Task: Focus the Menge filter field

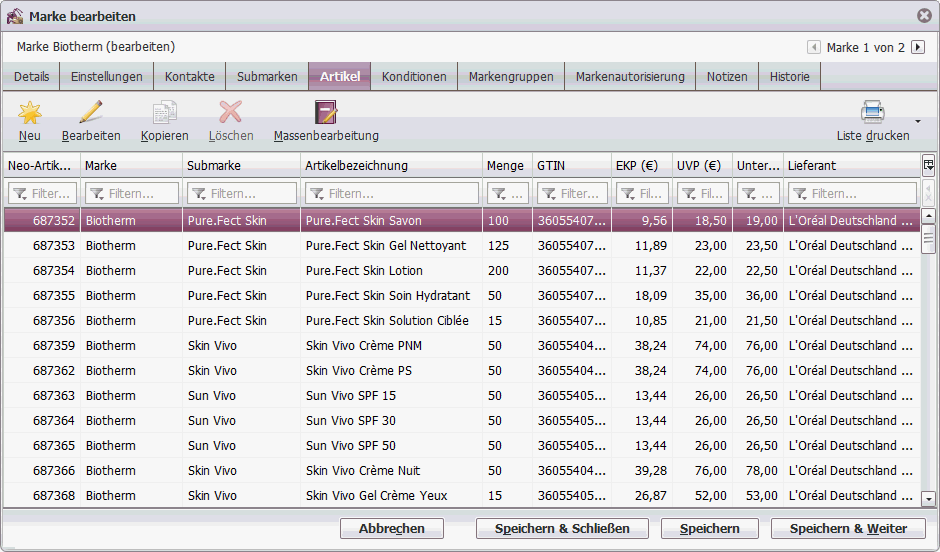Action: [507, 194]
